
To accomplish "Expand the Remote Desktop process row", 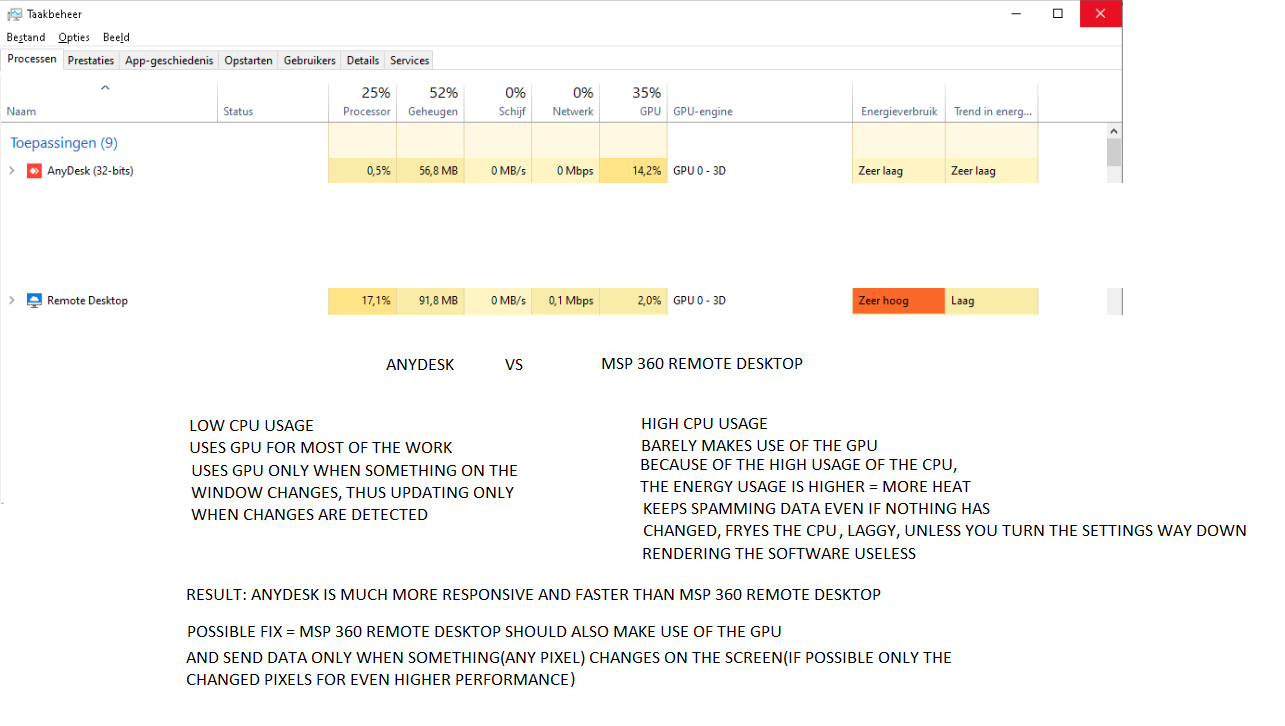I will point(12,301).
